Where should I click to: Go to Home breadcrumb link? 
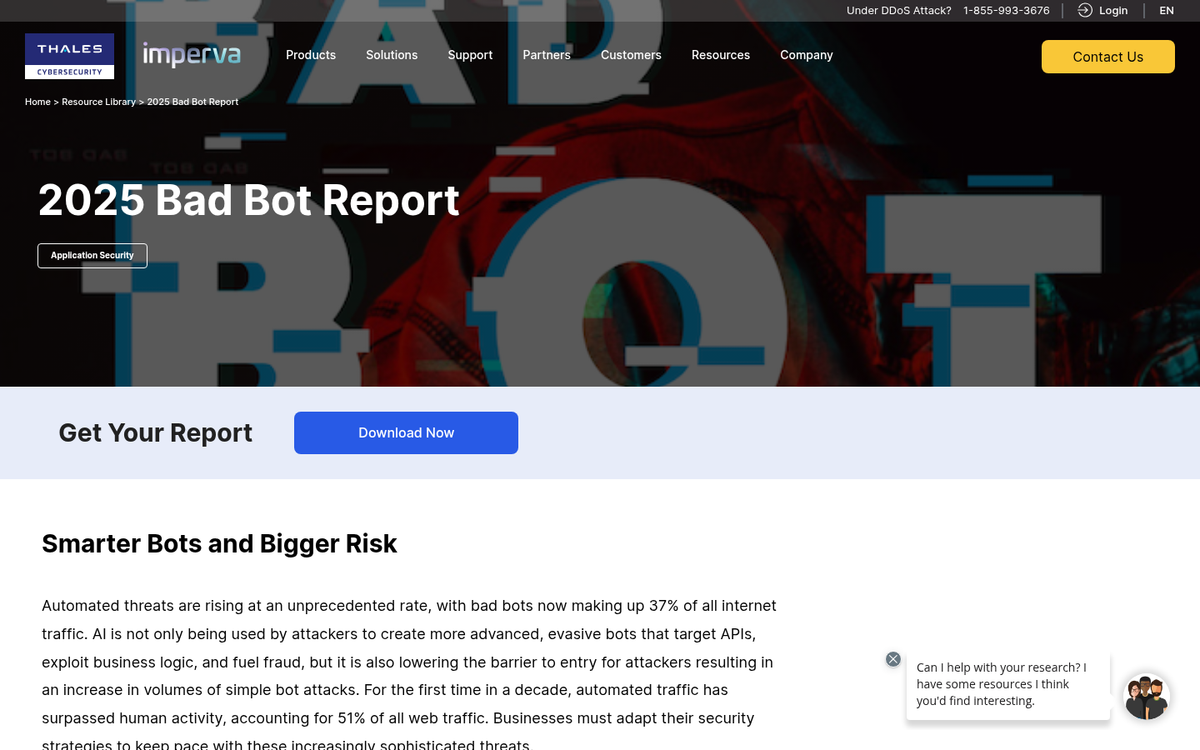[37, 102]
